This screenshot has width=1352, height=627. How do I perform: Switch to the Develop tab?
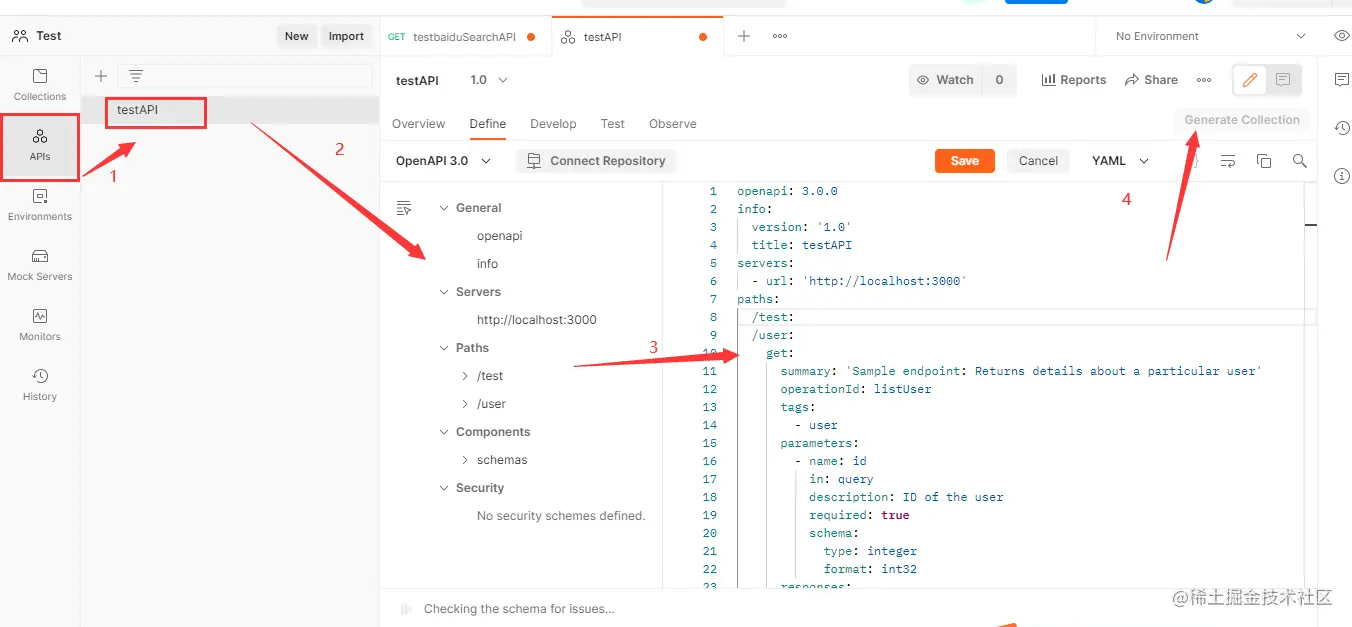[x=553, y=124]
